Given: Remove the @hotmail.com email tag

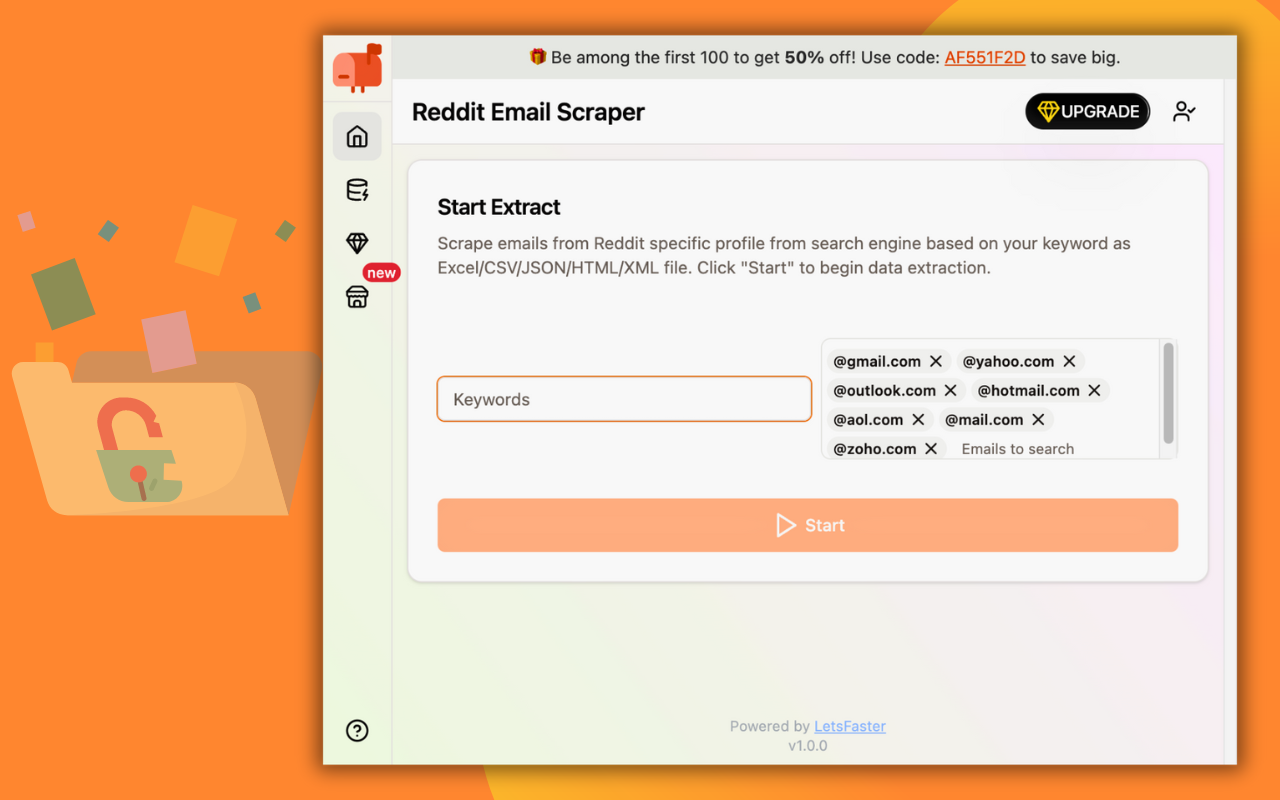Looking at the screenshot, I should (1094, 390).
